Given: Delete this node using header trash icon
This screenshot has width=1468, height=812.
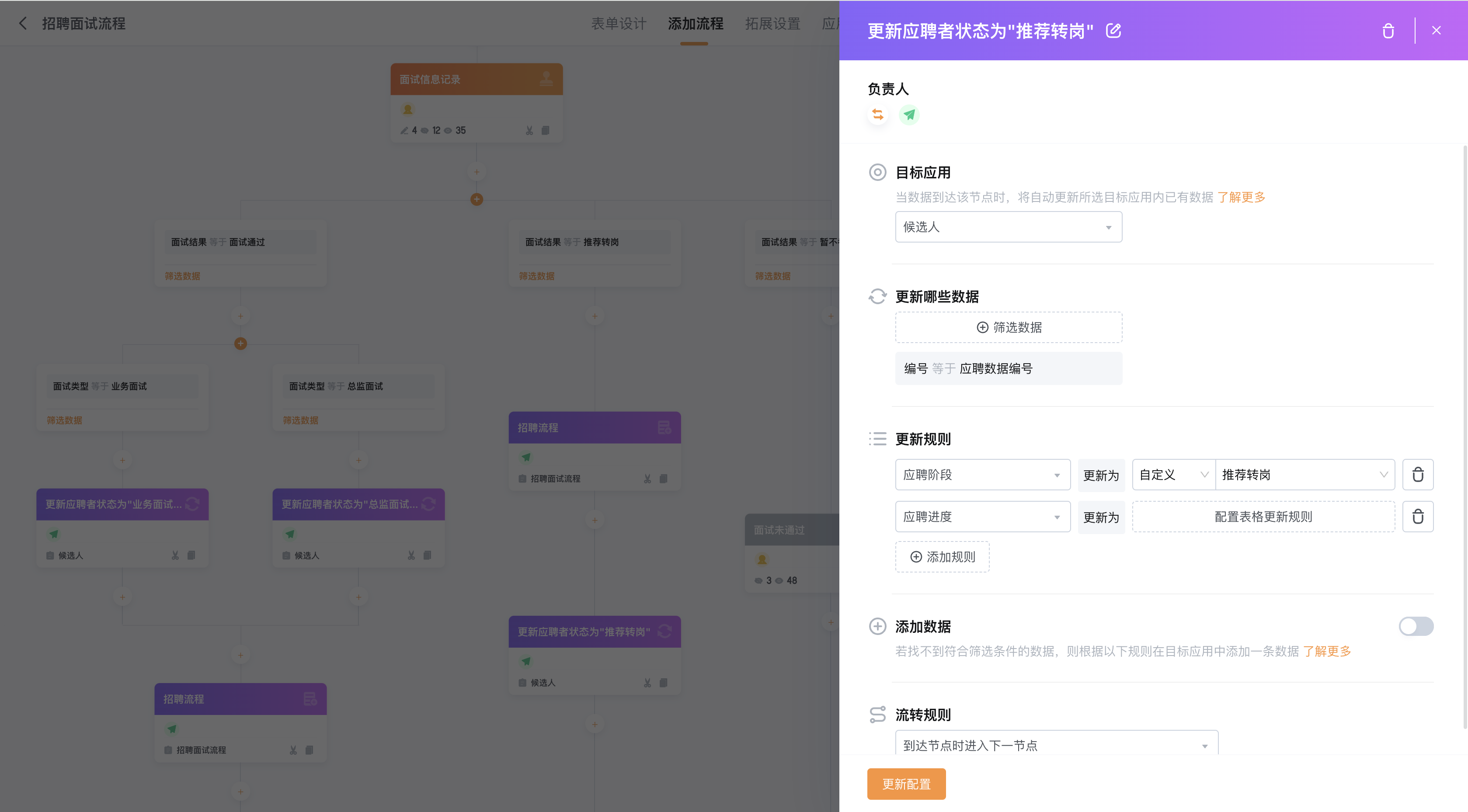Looking at the screenshot, I should 1388,31.
